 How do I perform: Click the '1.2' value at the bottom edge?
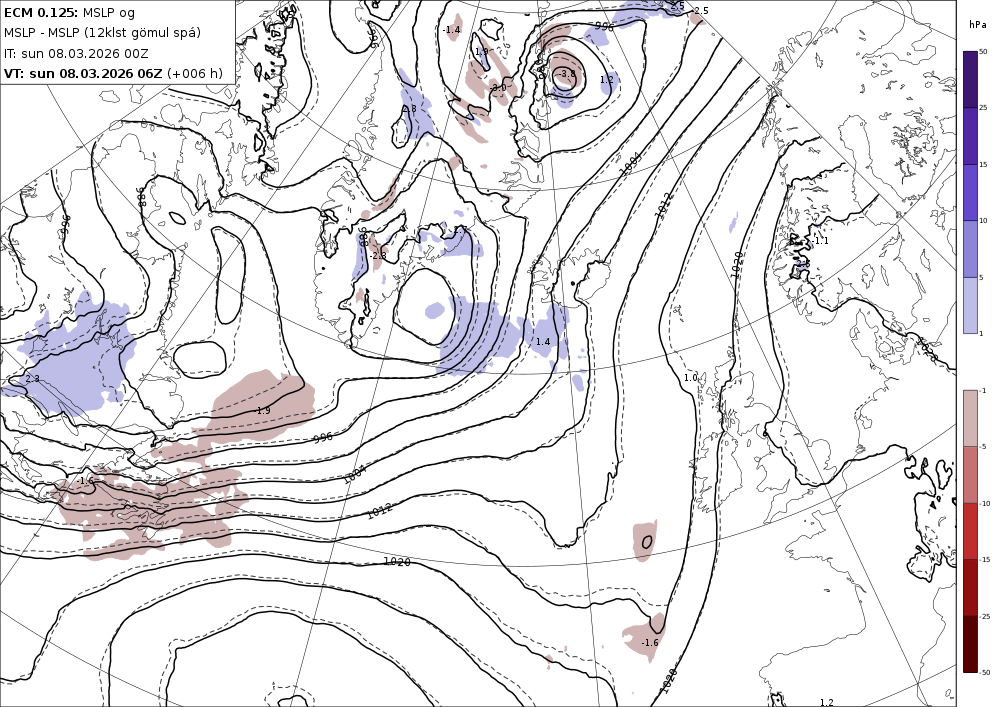tap(827, 703)
